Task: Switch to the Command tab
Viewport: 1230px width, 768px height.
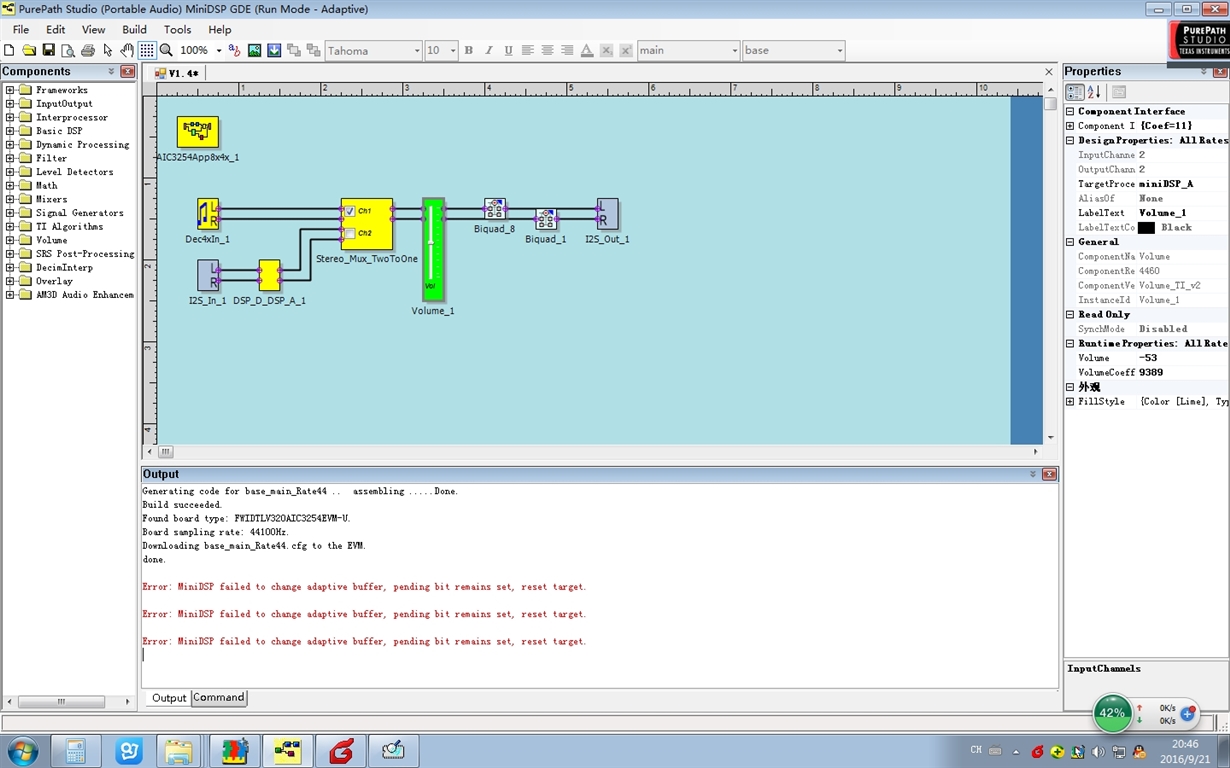Action: coord(218,697)
